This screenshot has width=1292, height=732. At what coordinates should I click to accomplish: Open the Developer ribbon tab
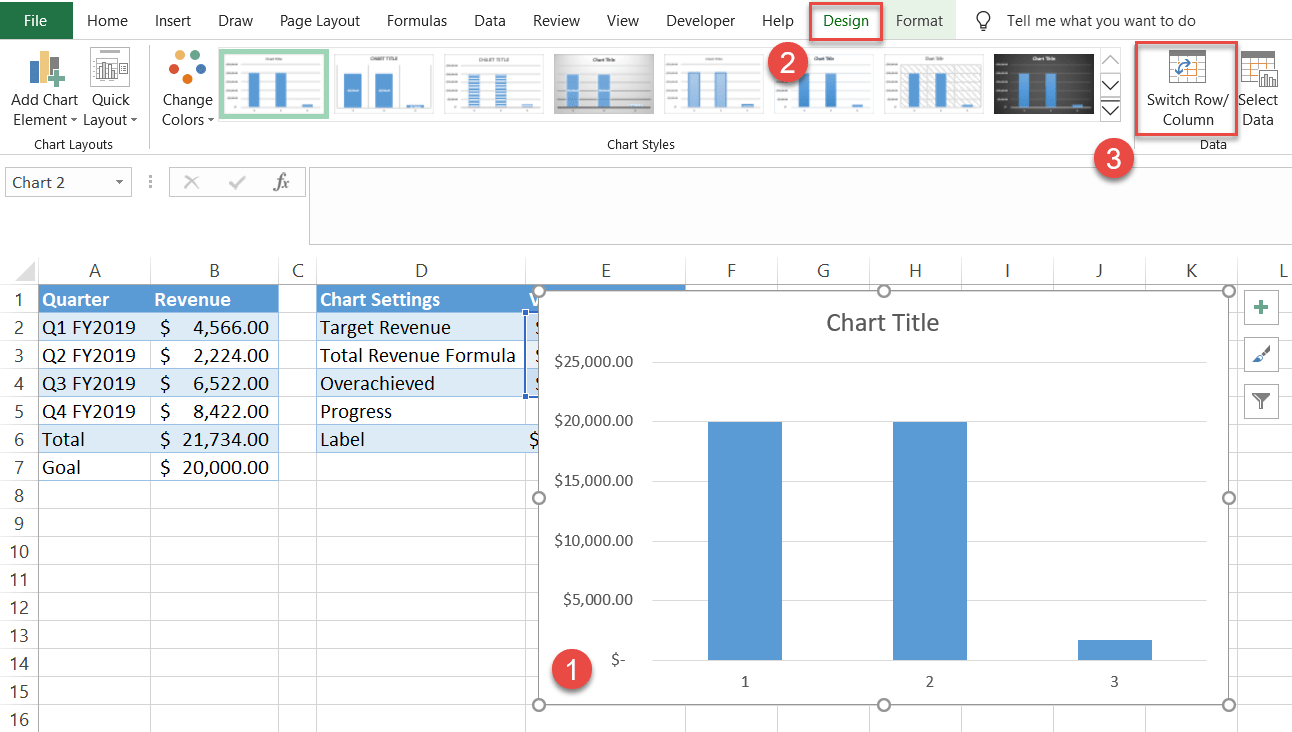(x=700, y=20)
